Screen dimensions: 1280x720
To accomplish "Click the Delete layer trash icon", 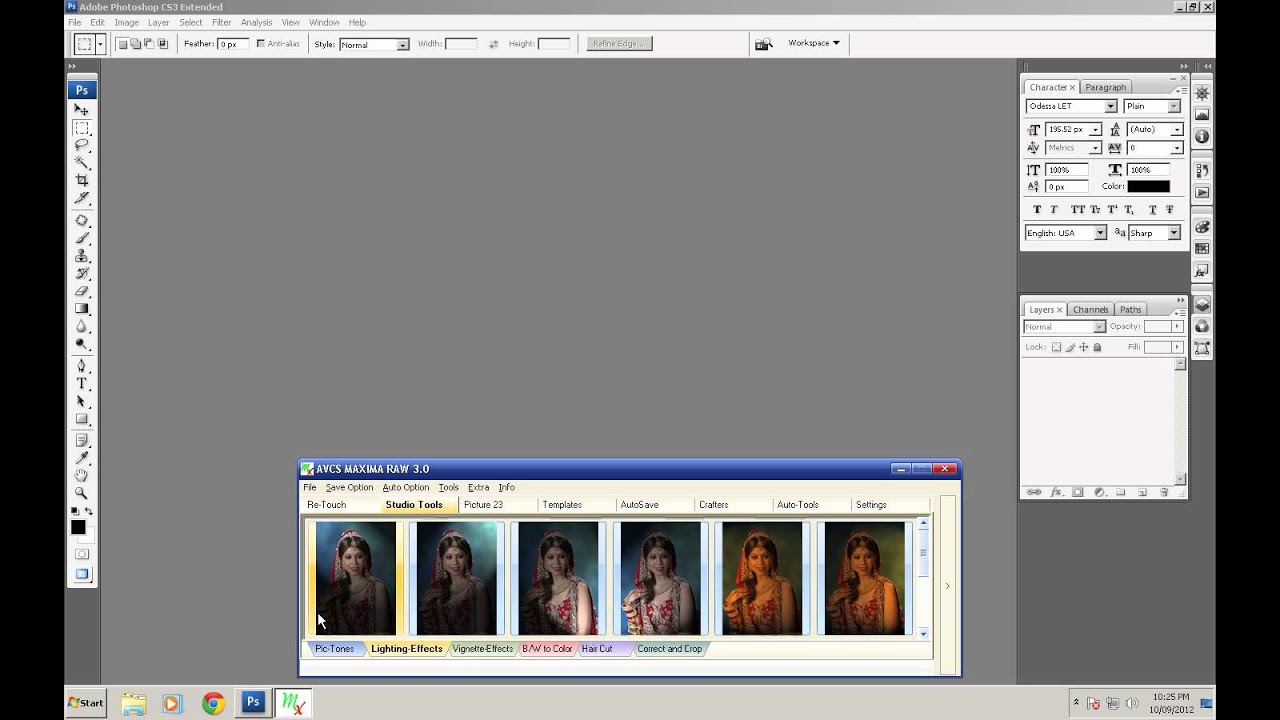I will pyautogui.click(x=1164, y=492).
